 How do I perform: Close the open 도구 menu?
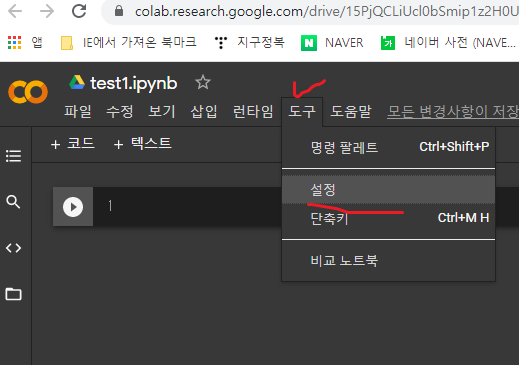click(302, 112)
